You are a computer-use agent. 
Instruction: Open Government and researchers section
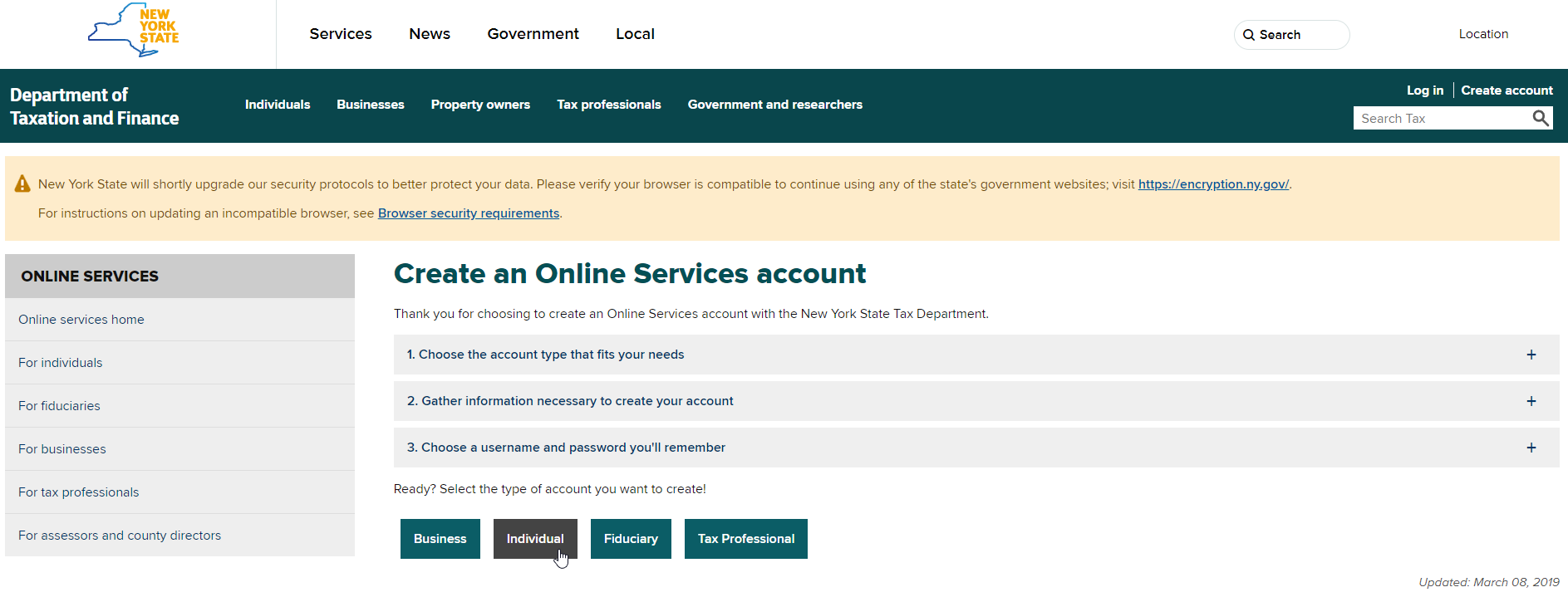tap(775, 105)
